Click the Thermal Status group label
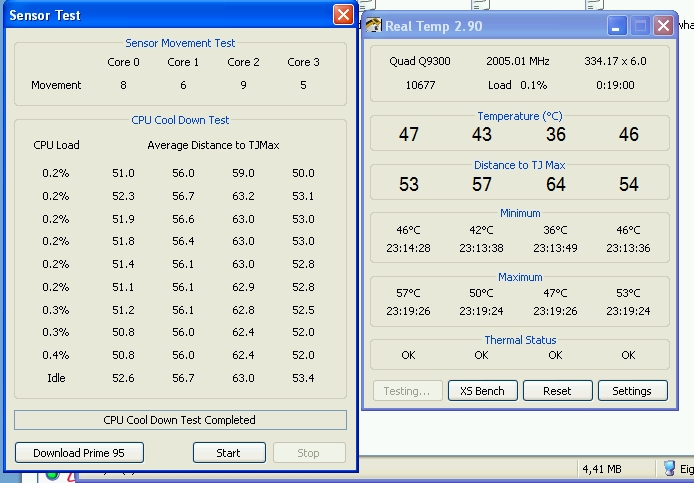The image size is (694, 483). [x=520, y=340]
